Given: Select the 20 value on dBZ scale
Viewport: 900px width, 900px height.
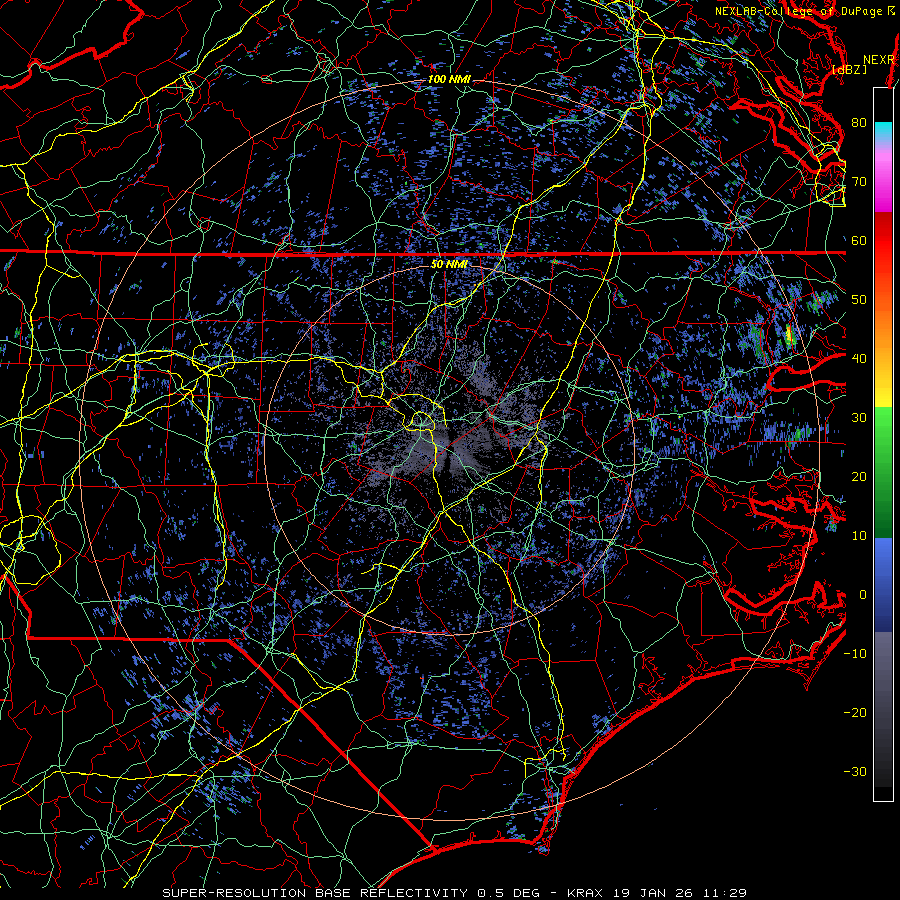Looking at the screenshot, I should (859, 477).
